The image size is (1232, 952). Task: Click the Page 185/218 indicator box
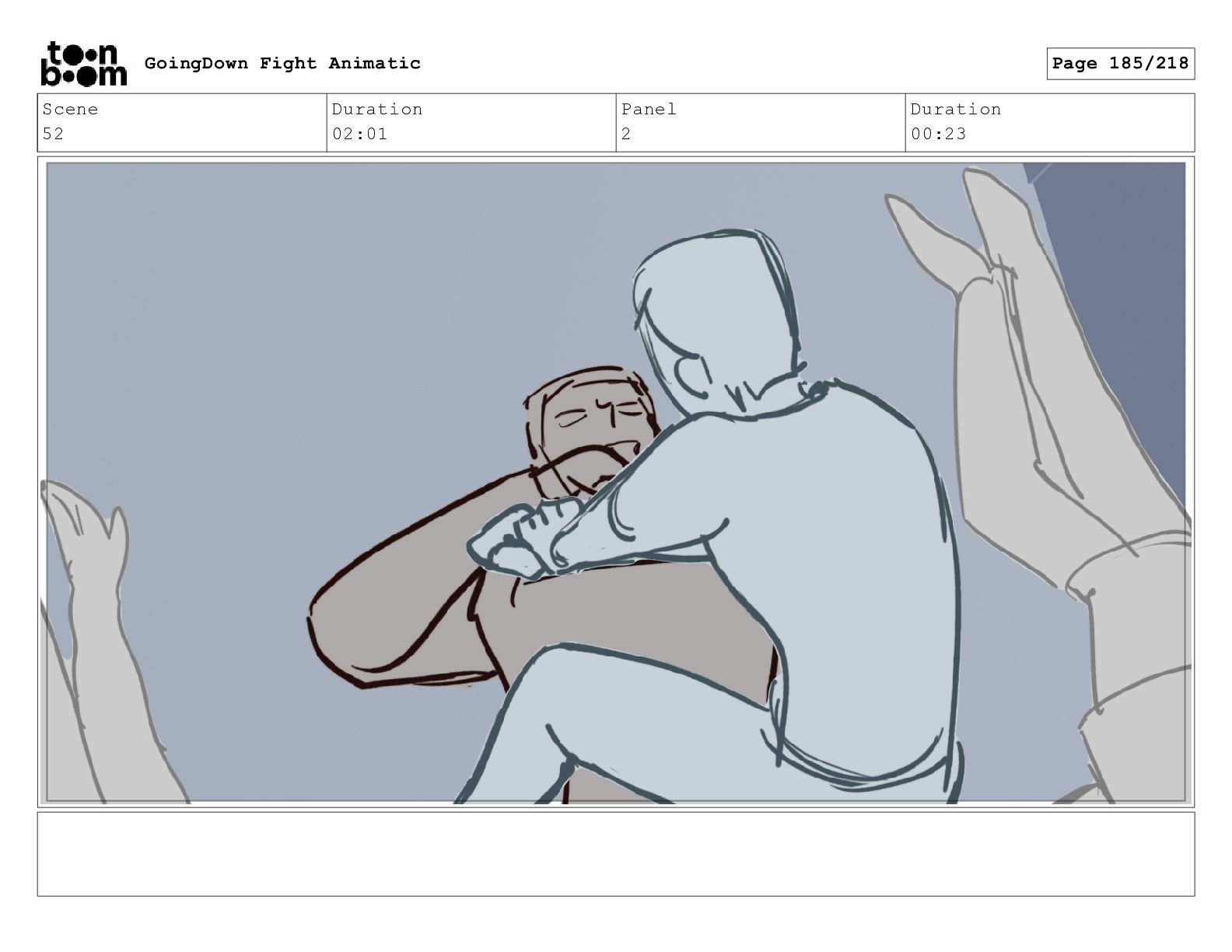tap(1120, 64)
